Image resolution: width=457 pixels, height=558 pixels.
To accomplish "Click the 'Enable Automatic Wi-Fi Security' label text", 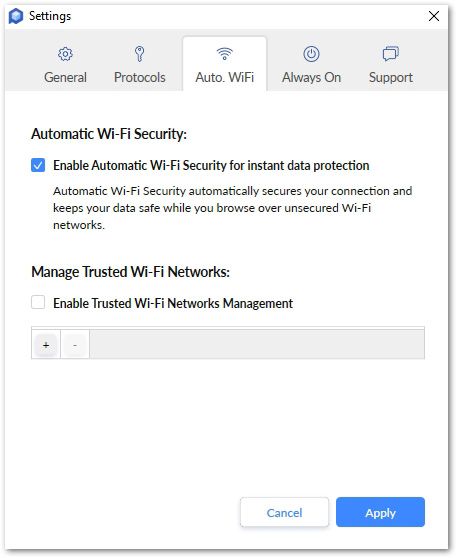I will click(x=211, y=165).
